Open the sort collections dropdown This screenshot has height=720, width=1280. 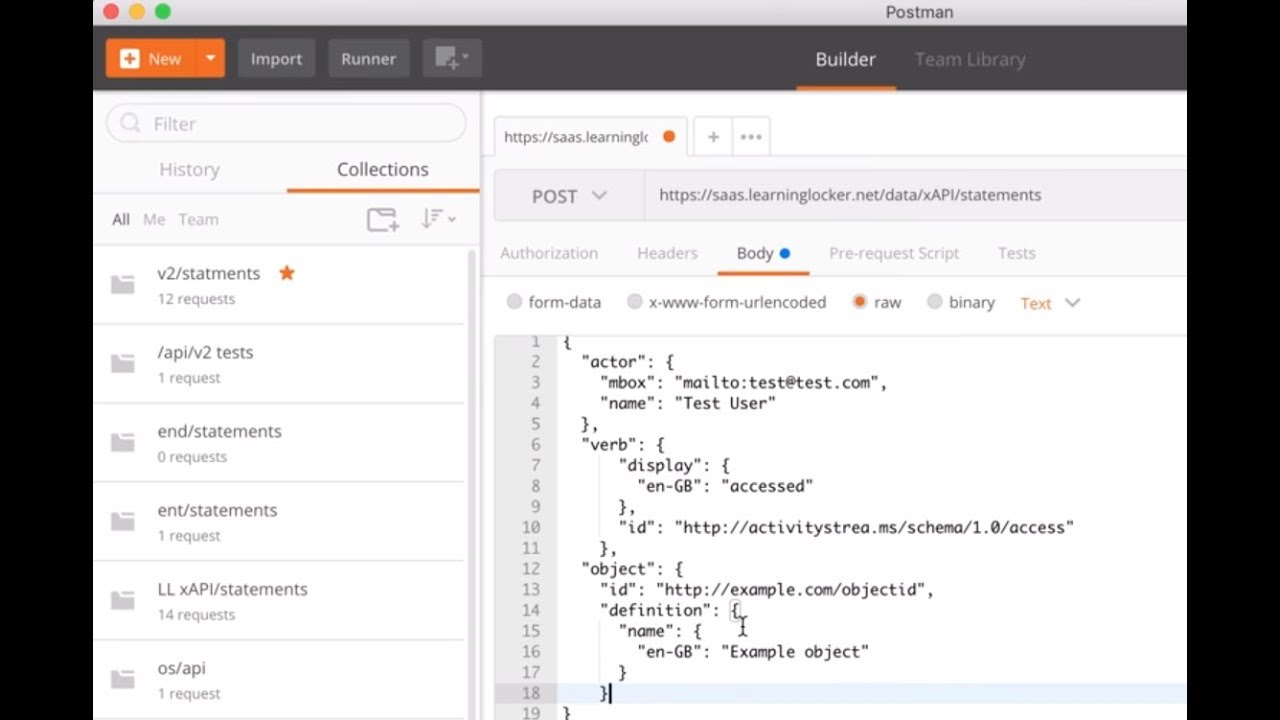pos(438,219)
